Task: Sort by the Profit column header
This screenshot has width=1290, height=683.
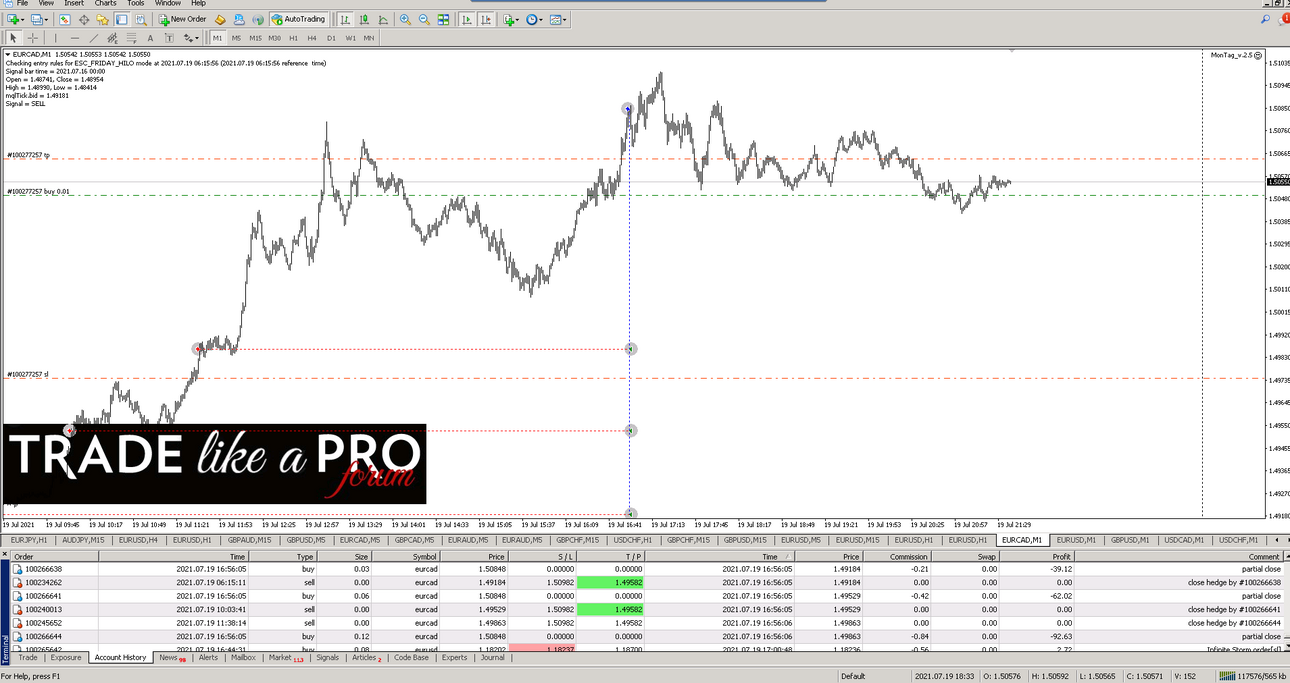Action: (1038, 557)
